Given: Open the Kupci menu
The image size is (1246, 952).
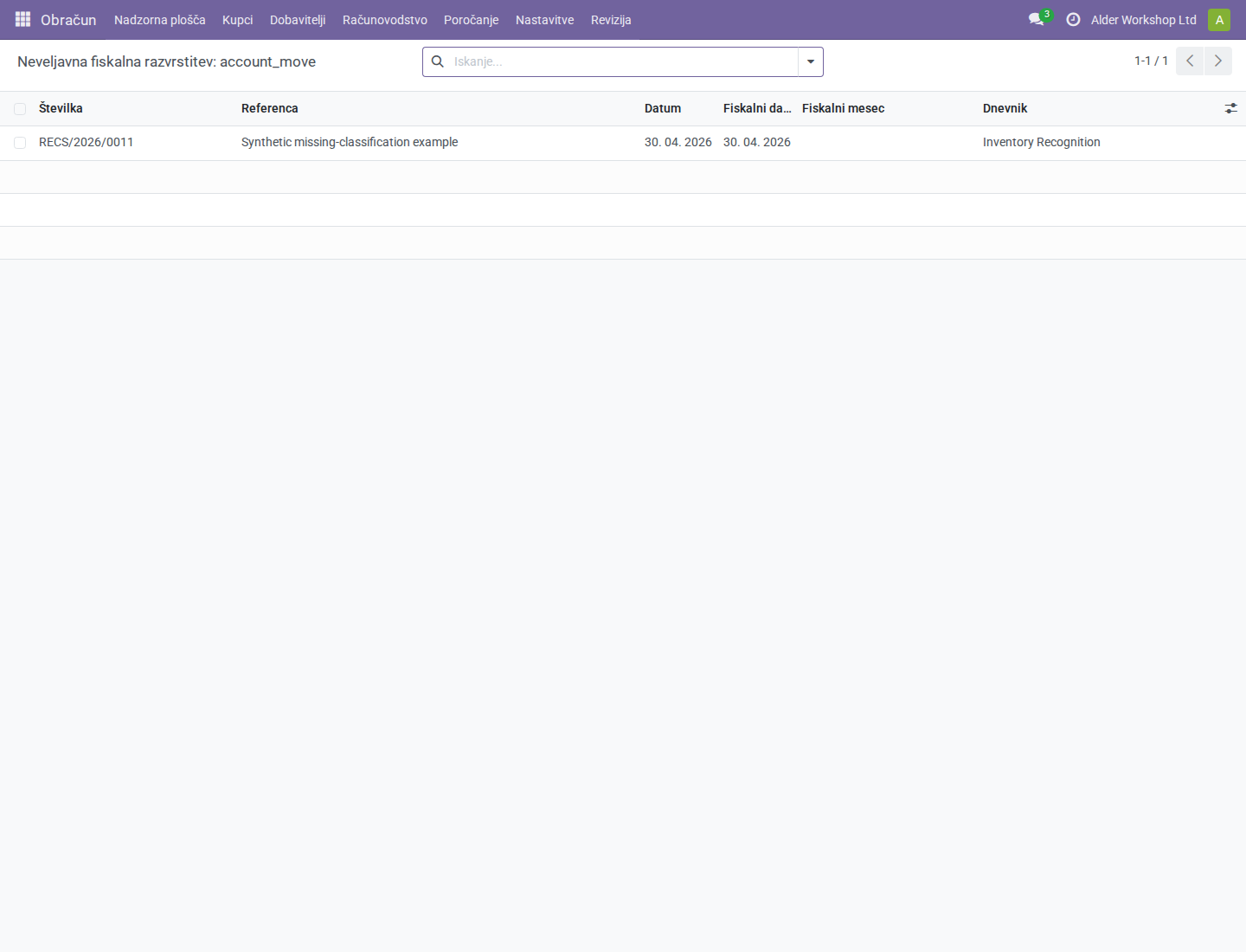Looking at the screenshot, I should click(238, 20).
